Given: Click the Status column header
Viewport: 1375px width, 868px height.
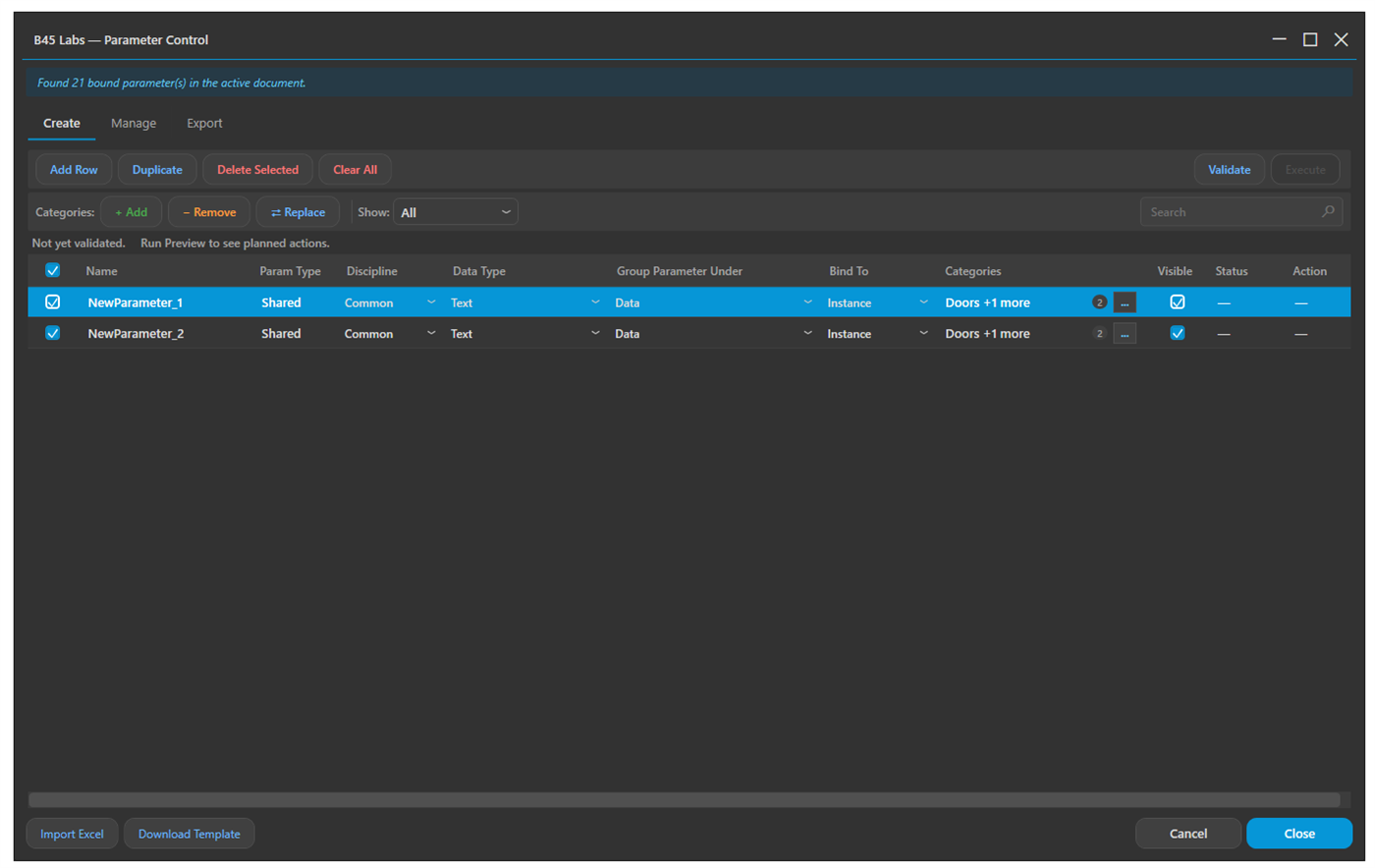Looking at the screenshot, I should [1232, 271].
